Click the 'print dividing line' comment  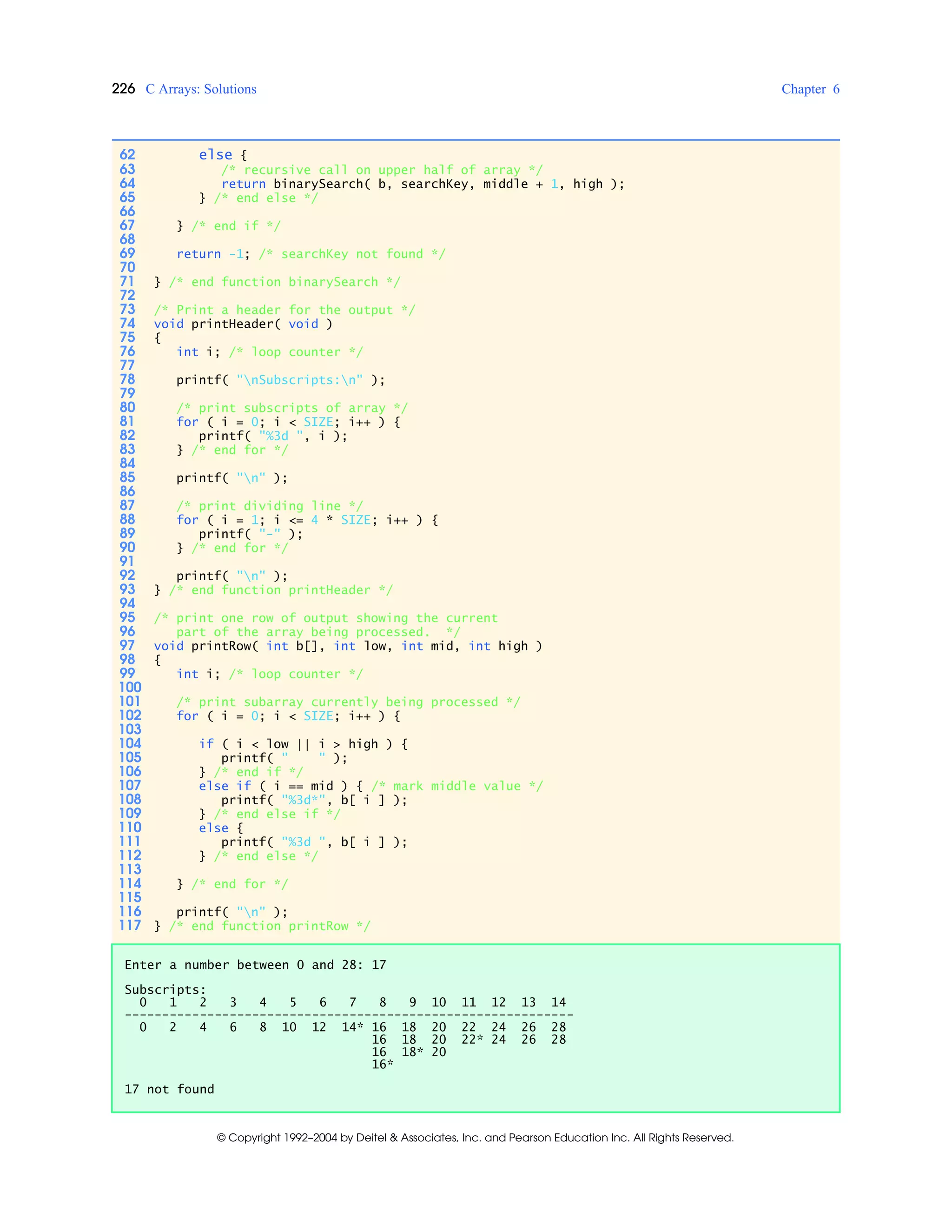point(270,506)
